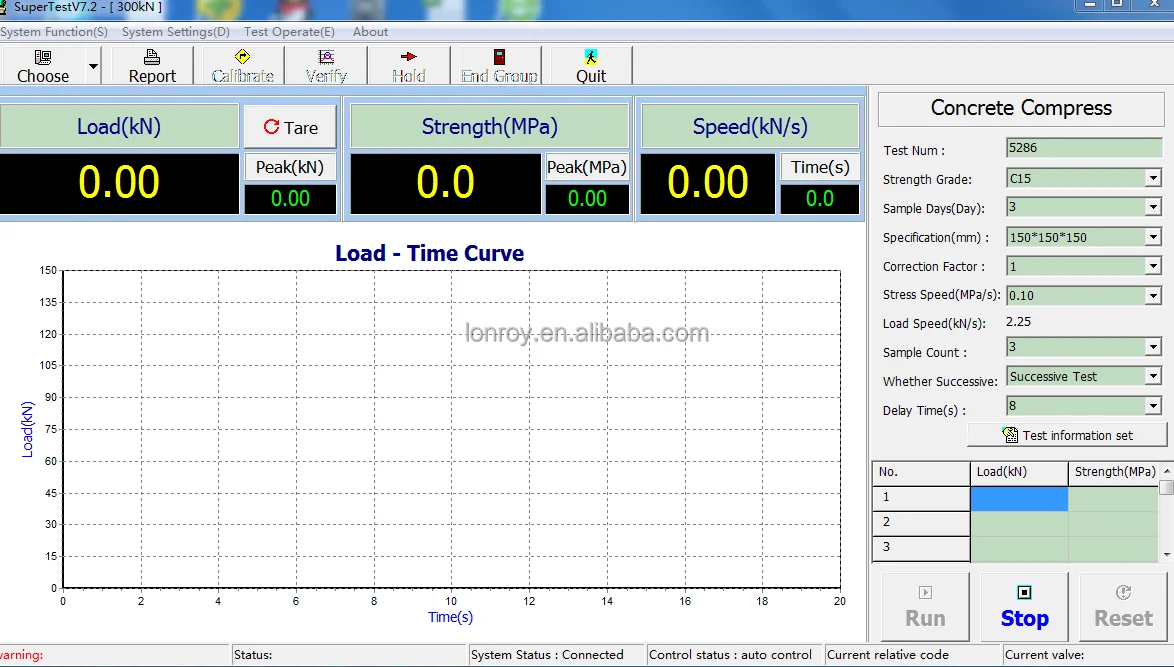Open the System Settings(D) menu
The height and width of the screenshot is (667, 1174).
point(176,32)
